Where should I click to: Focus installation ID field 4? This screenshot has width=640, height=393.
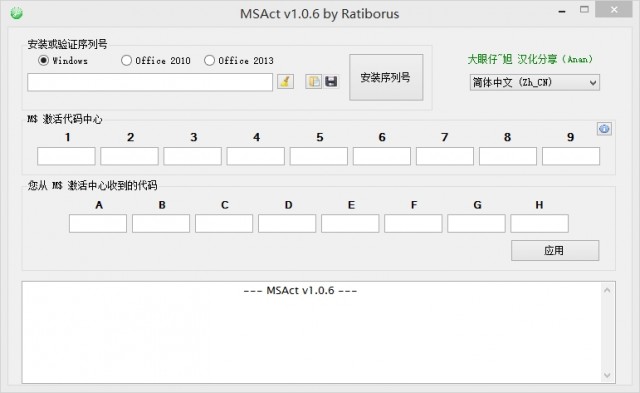pos(256,156)
